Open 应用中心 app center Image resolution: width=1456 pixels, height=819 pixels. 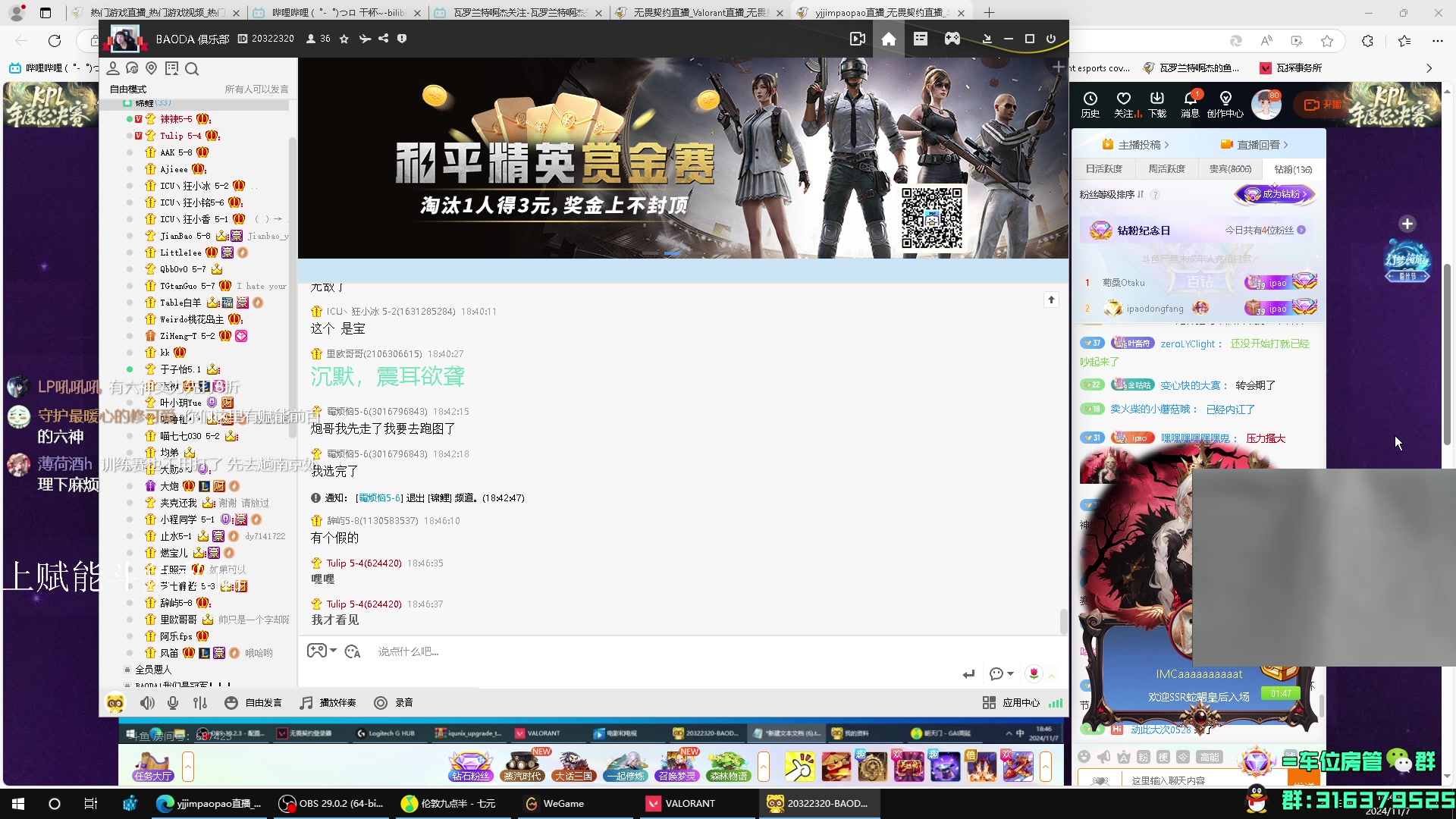[x=1012, y=703]
